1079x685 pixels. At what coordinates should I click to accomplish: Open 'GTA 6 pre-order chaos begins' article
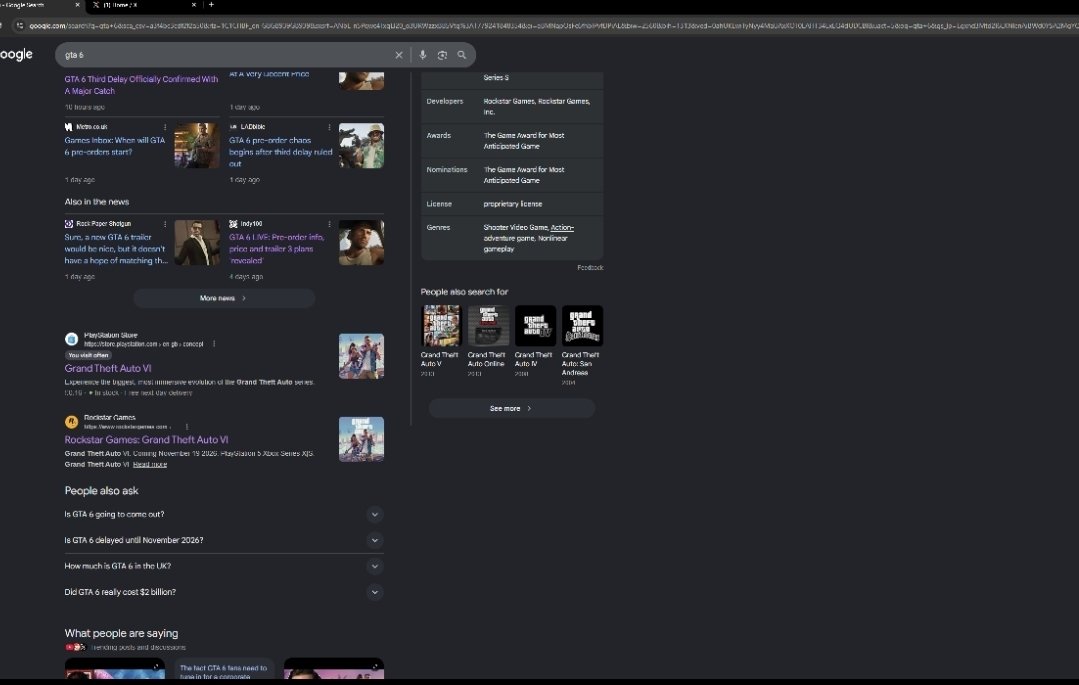pos(281,152)
